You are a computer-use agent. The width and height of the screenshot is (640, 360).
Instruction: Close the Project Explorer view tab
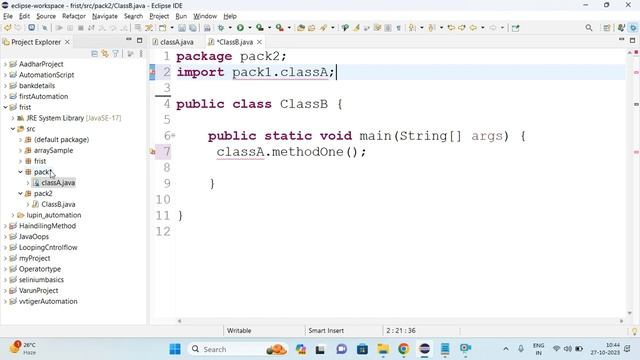[x=67, y=42]
